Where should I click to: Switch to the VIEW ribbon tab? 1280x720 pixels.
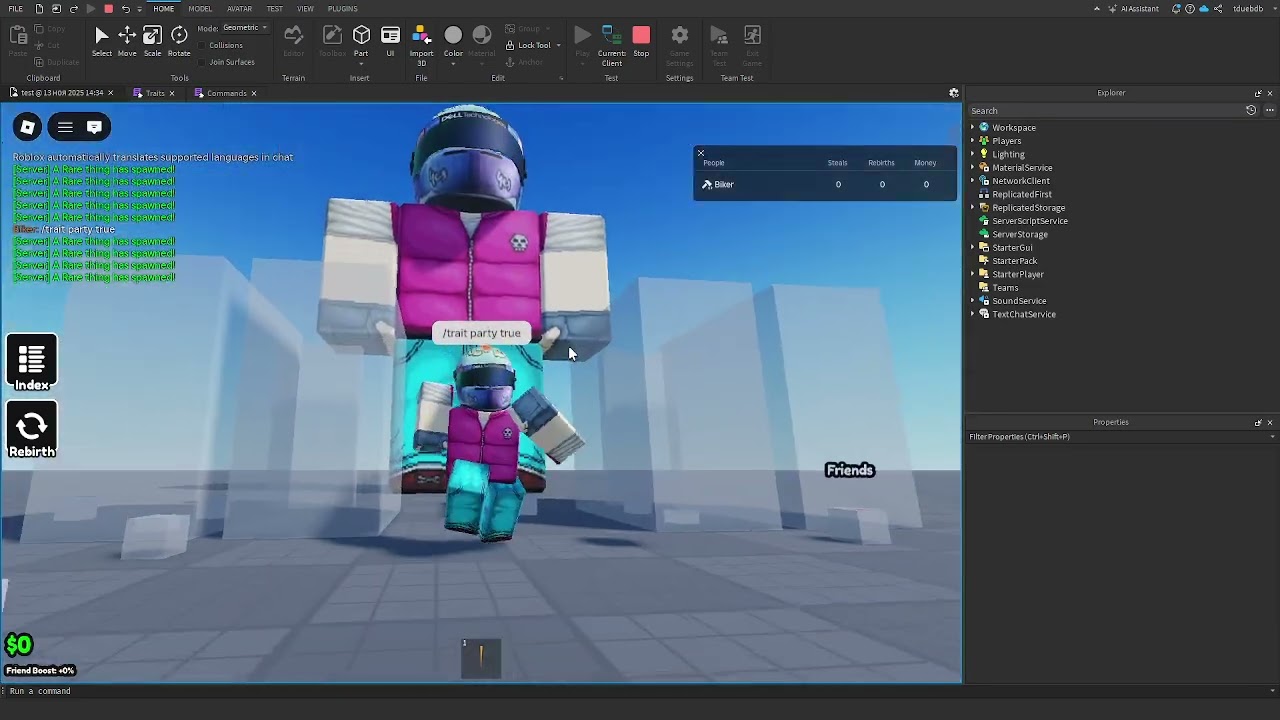305,8
